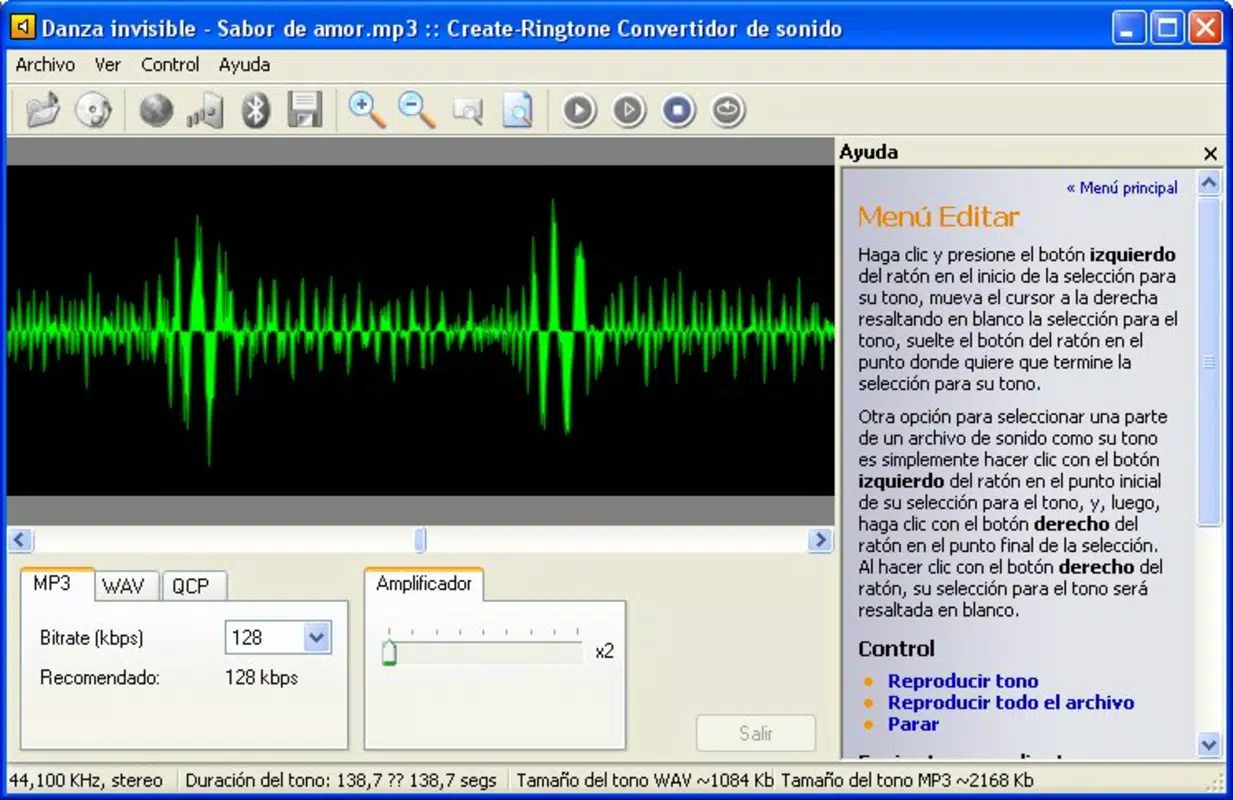This screenshot has height=800, width=1233.
Task: Open the Reproducir tono help link
Action: [963, 681]
